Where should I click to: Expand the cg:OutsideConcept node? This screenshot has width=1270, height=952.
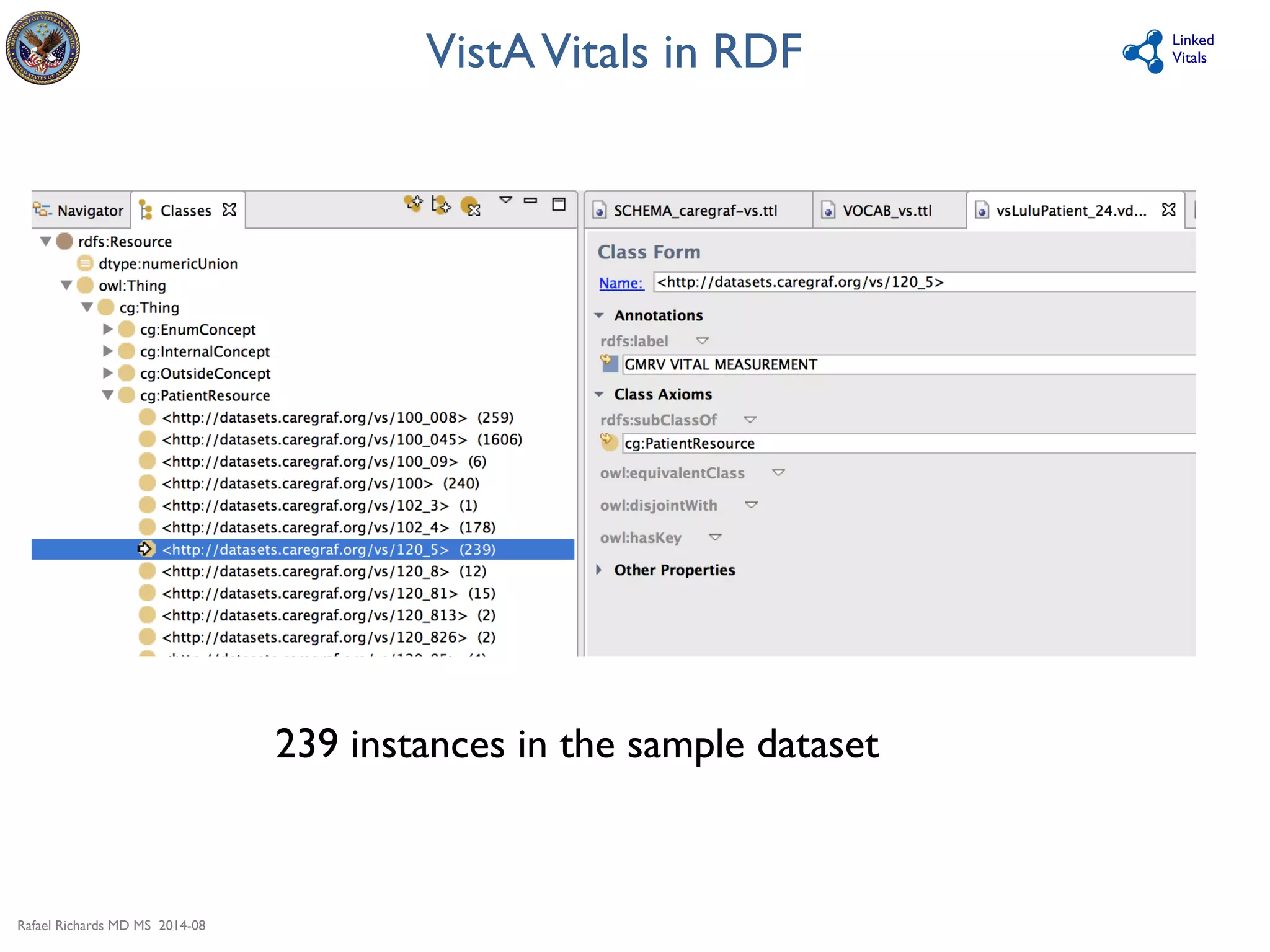[108, 372]
